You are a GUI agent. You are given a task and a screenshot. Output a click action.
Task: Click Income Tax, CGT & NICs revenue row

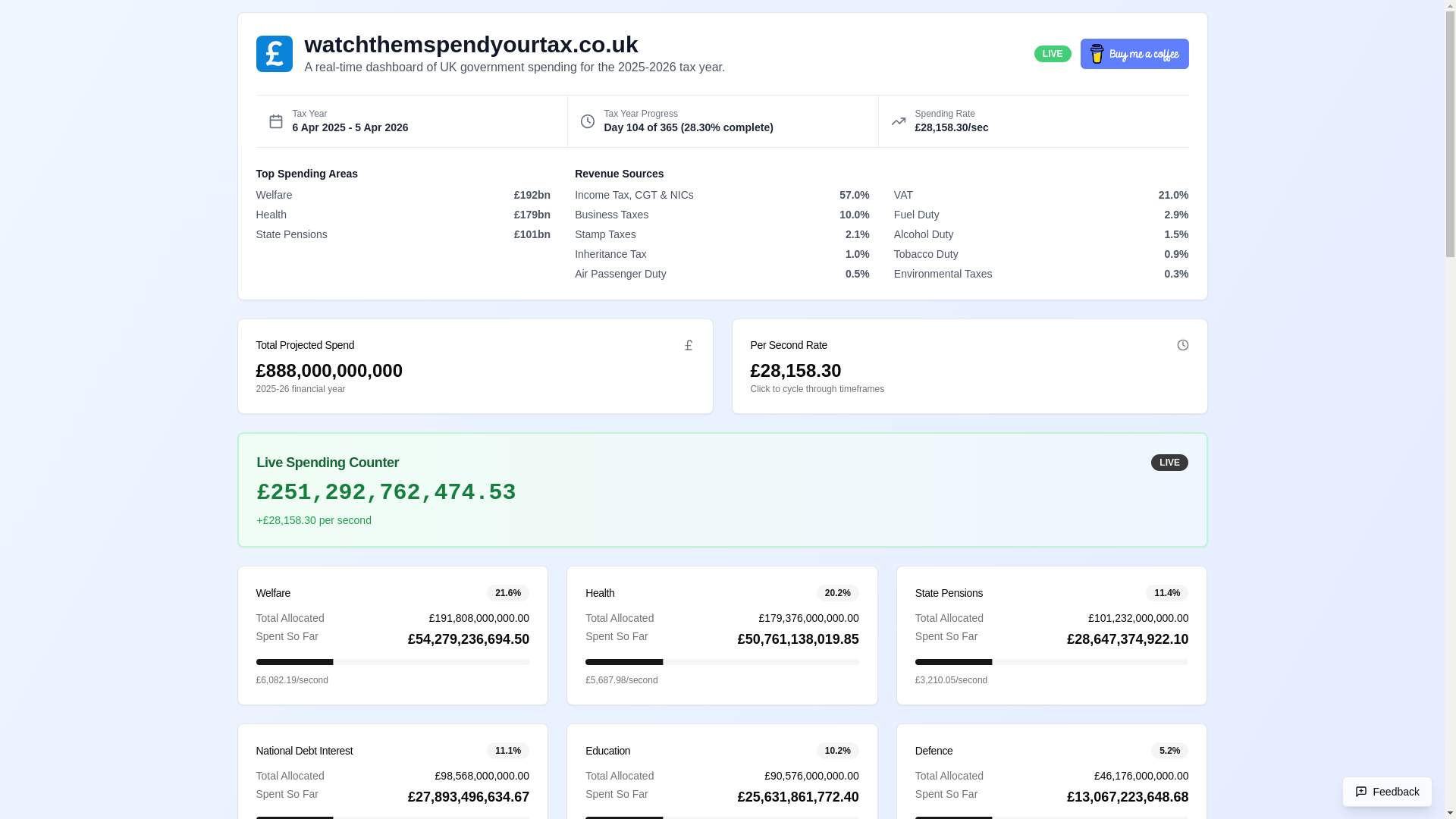721,195
